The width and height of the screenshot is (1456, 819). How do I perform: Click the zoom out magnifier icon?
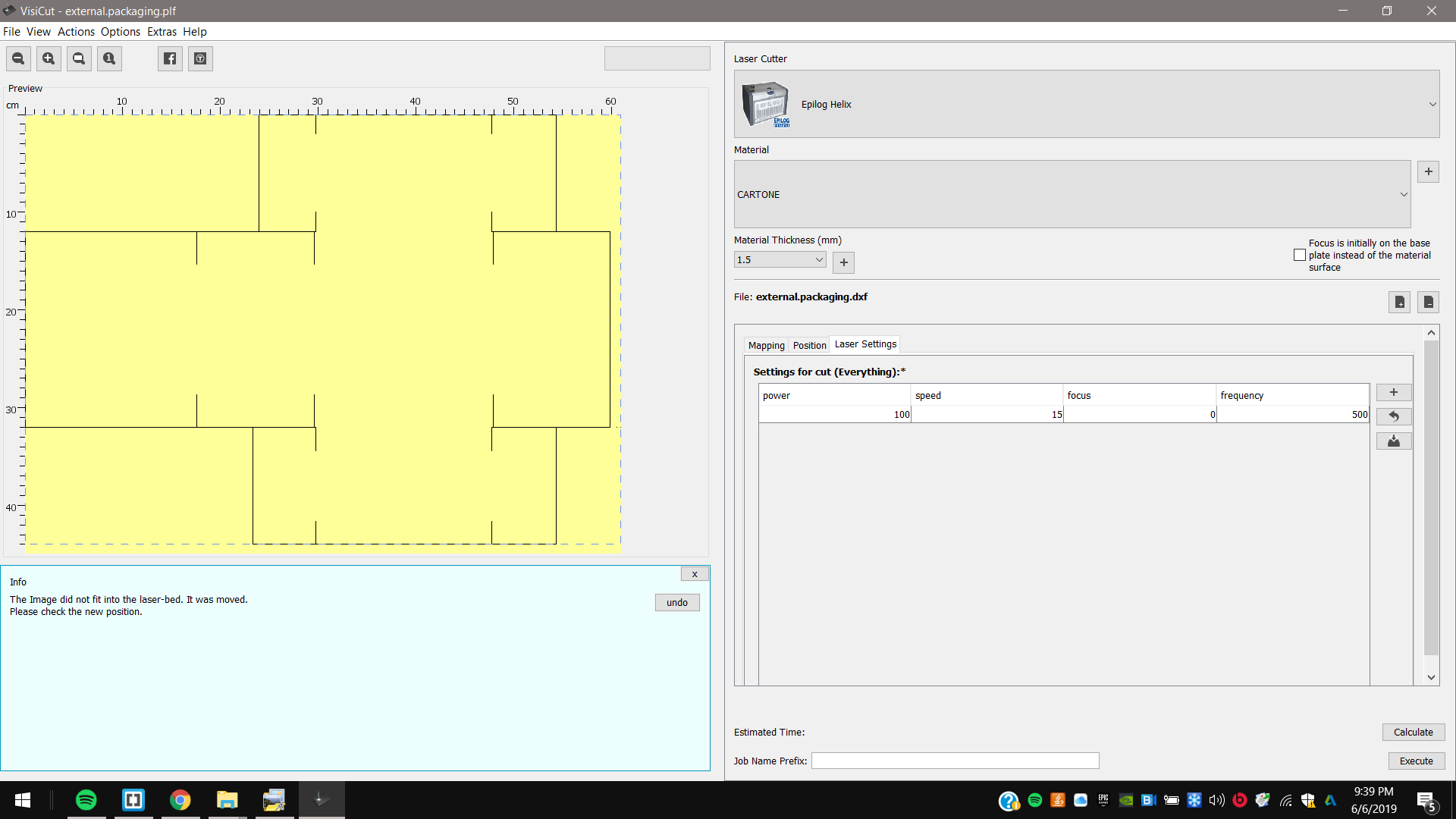point(18,58)
